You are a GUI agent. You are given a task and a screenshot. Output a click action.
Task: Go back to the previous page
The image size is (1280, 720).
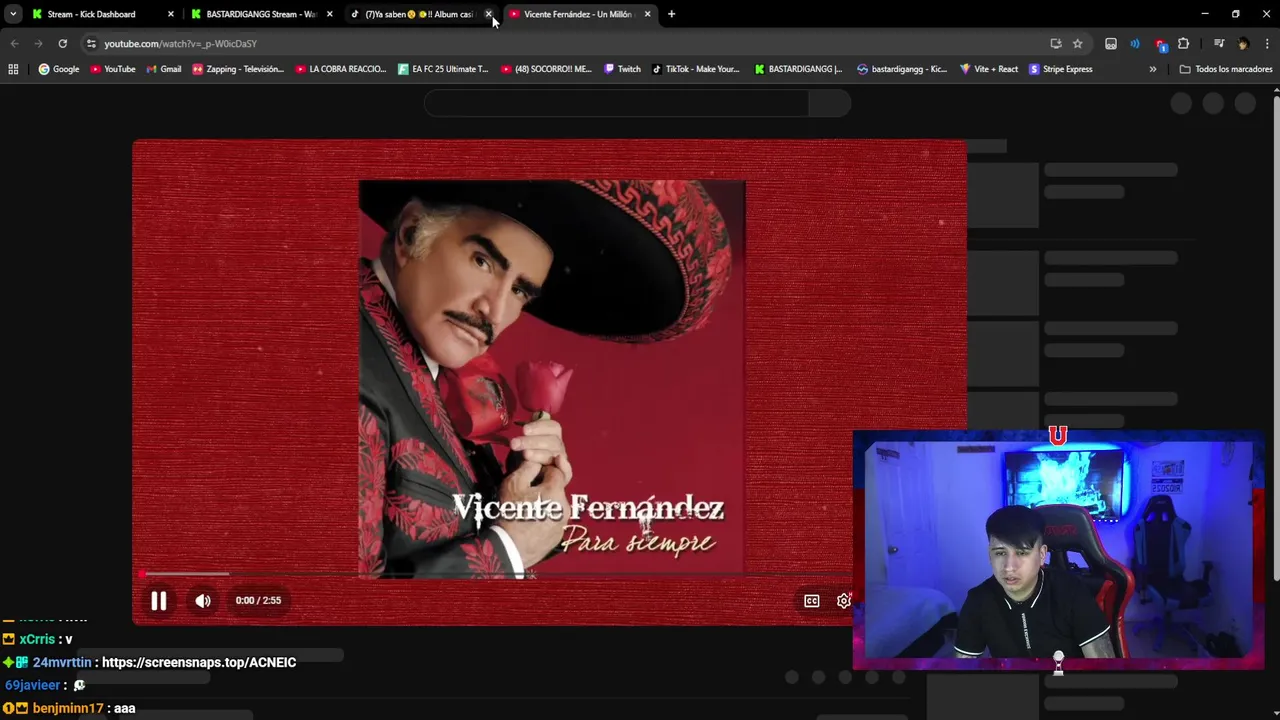point(14,43)
